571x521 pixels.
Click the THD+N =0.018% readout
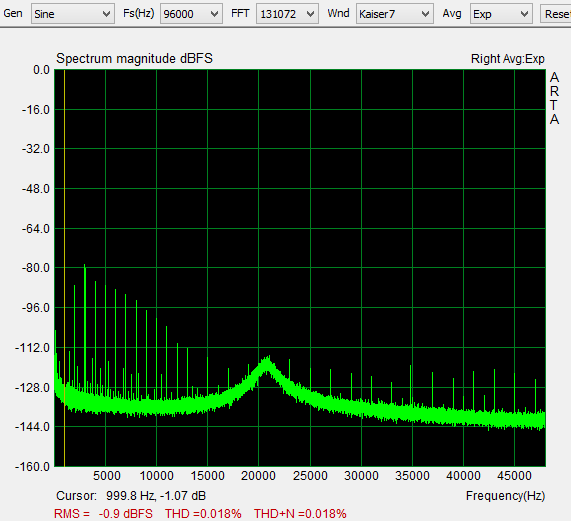(300, 513)
